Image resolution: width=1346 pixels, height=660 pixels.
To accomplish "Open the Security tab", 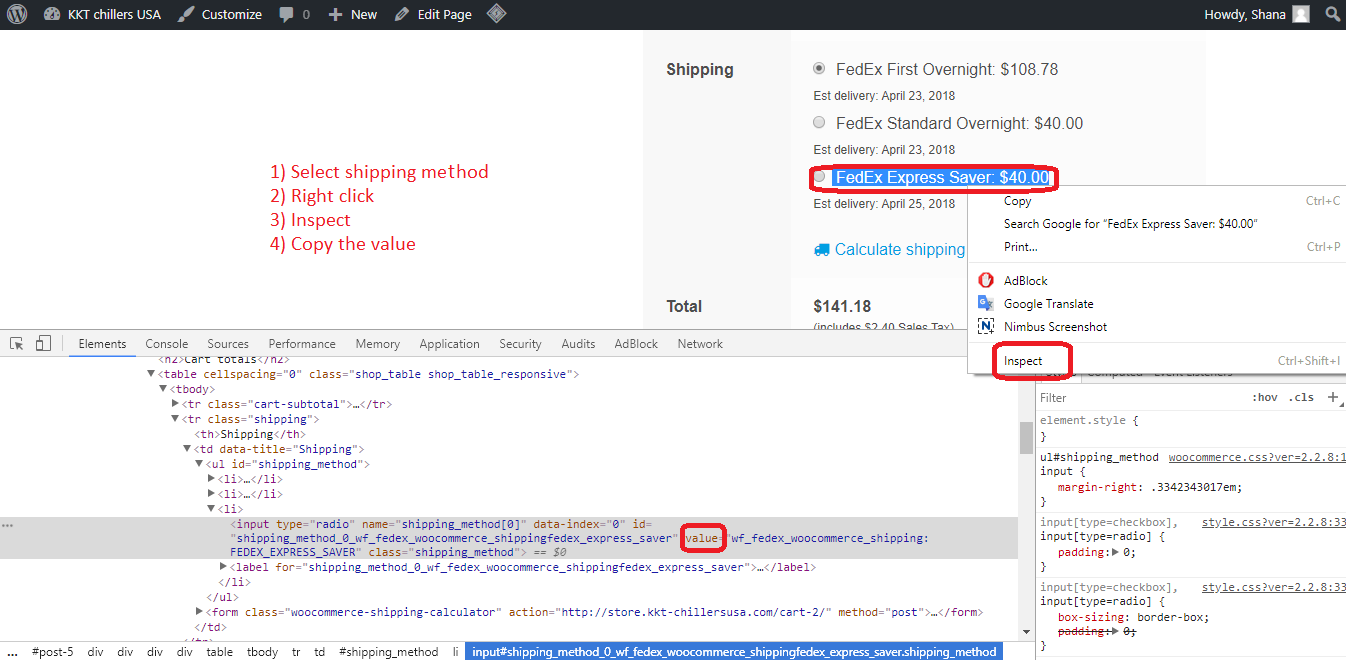I will tap(520, 343).
